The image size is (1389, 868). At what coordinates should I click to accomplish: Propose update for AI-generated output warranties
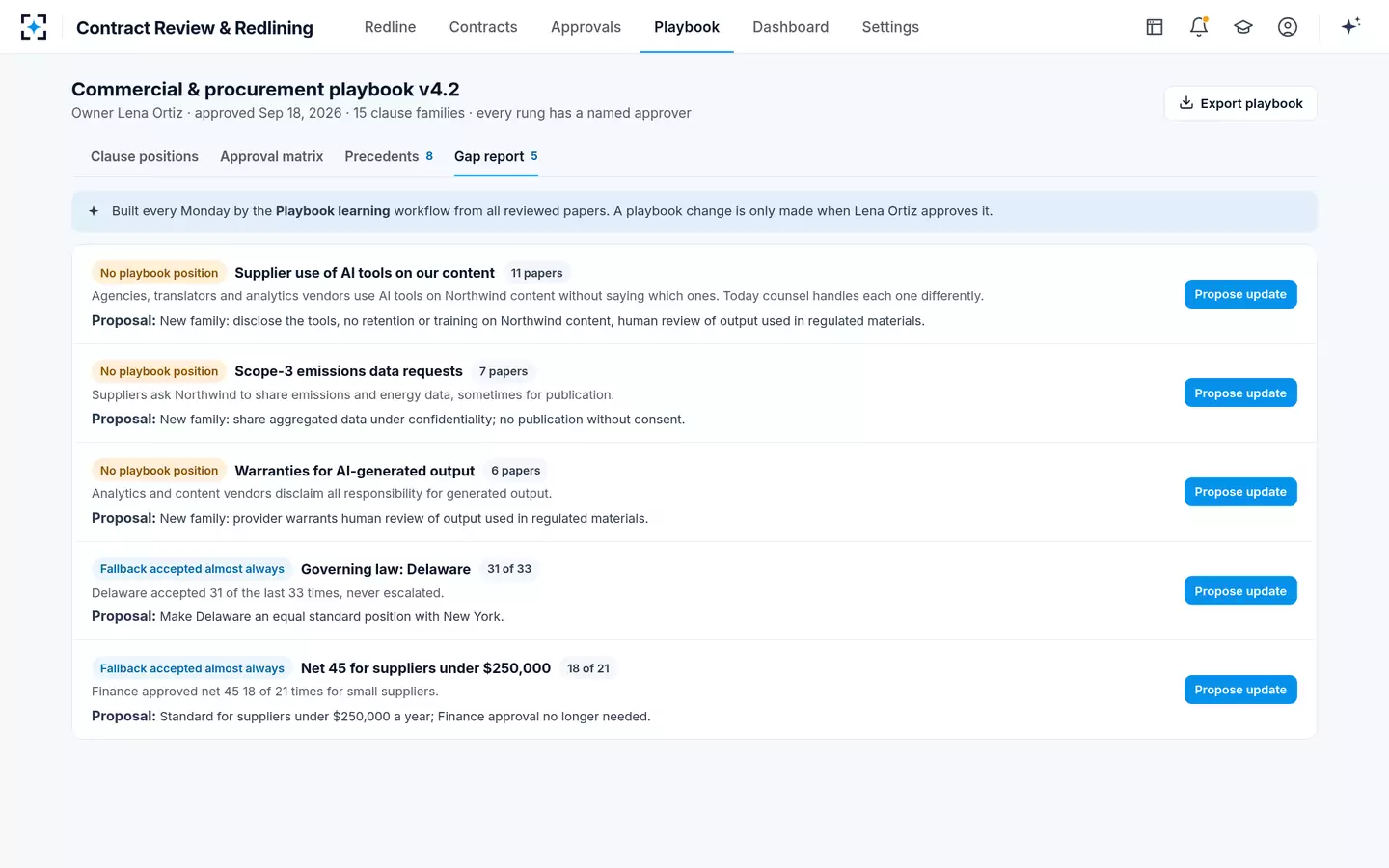coord(1240,492)
